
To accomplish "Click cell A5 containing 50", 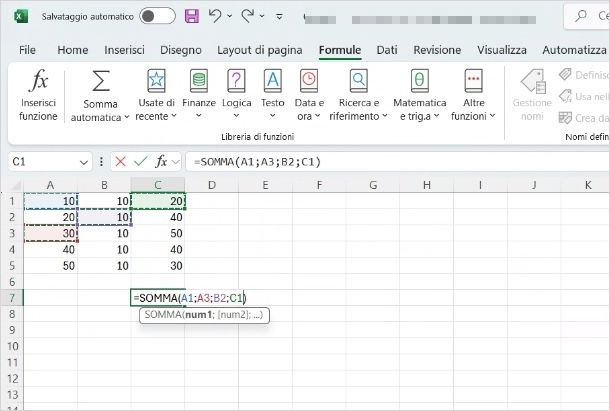I will (51, 266).
